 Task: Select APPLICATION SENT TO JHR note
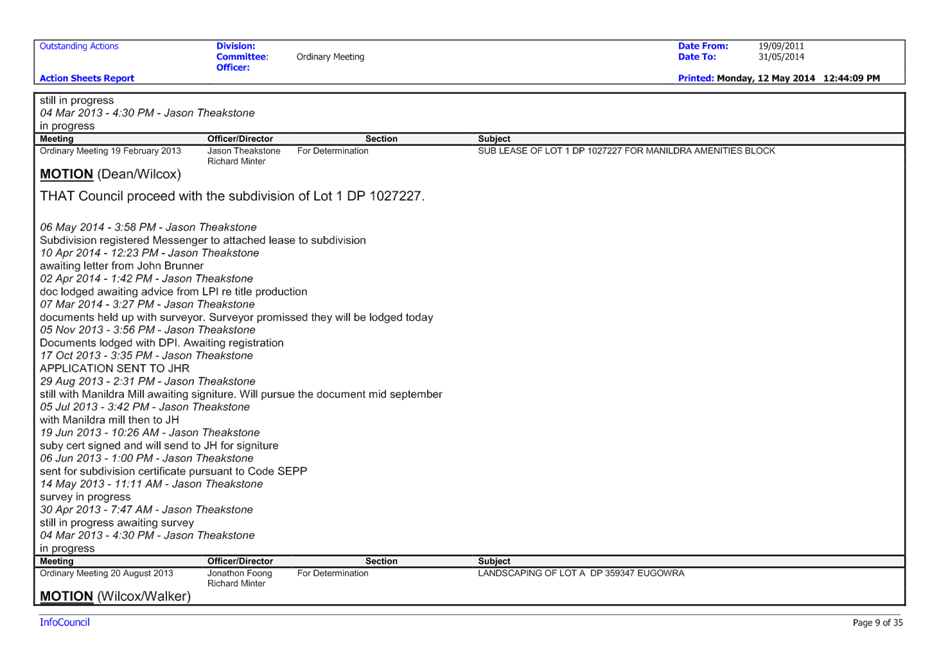tap(114, 369)
